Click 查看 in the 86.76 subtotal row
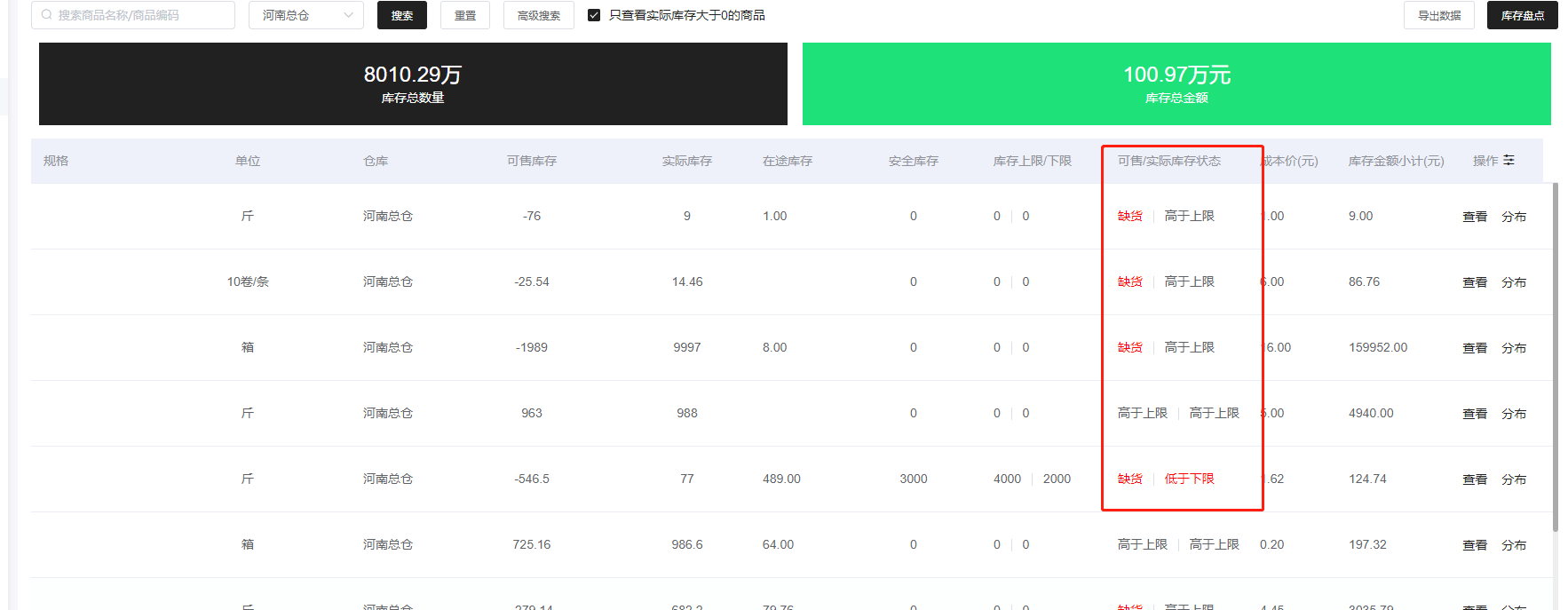The image size is (1568, 610). click(x=1475, y=282)
